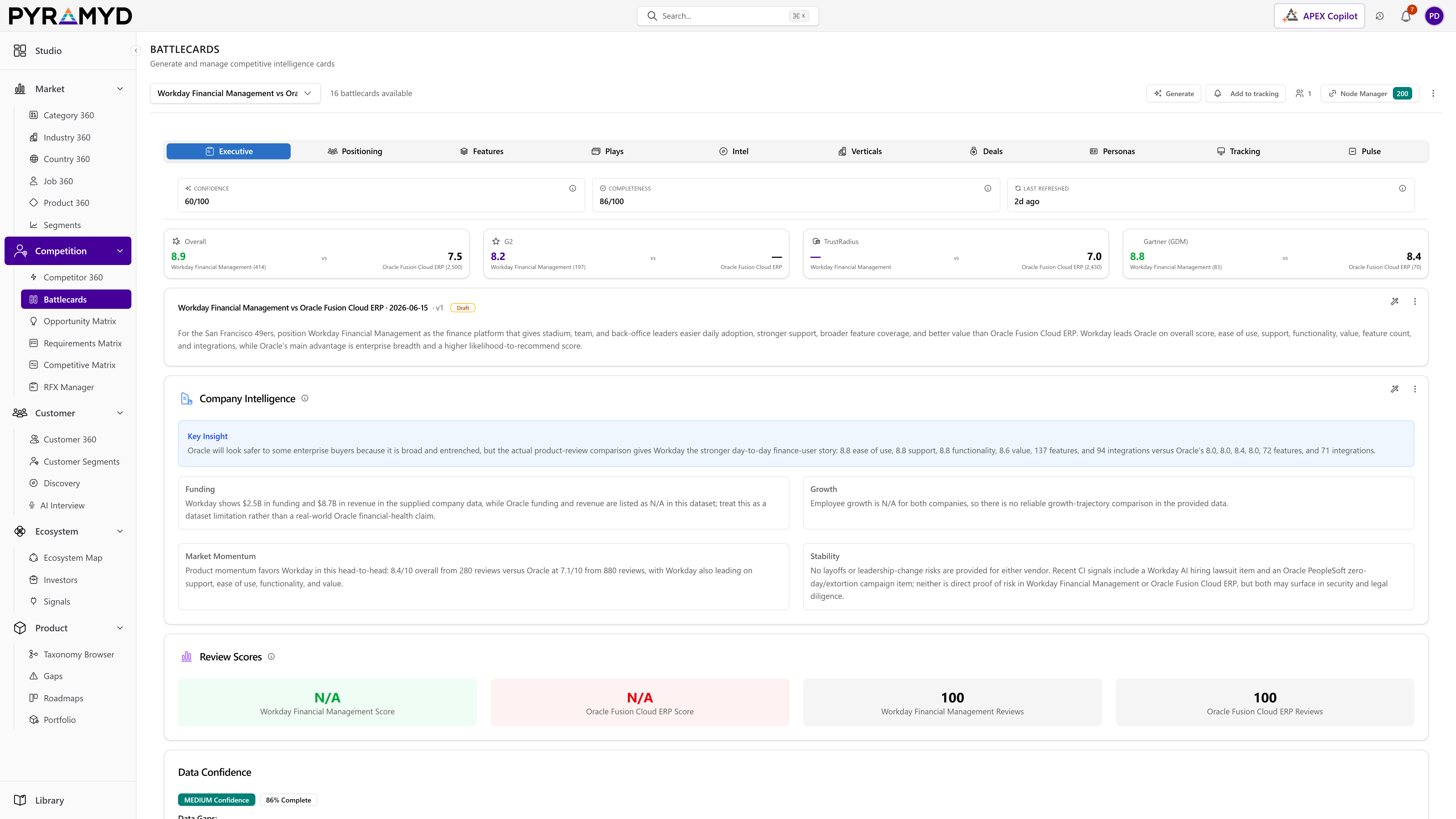Open the history icon beside APEX Copilot
This screenshot has height=819, width=1456.
pyautogui.click(x=1380, y=16)
